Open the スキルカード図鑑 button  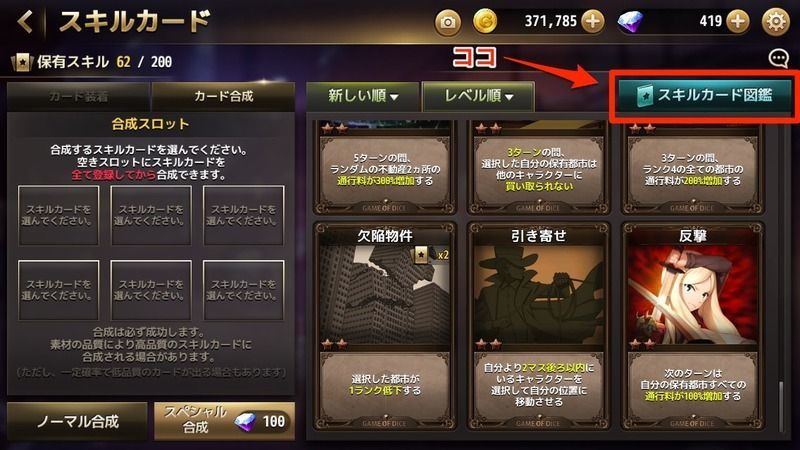(704, 95)
